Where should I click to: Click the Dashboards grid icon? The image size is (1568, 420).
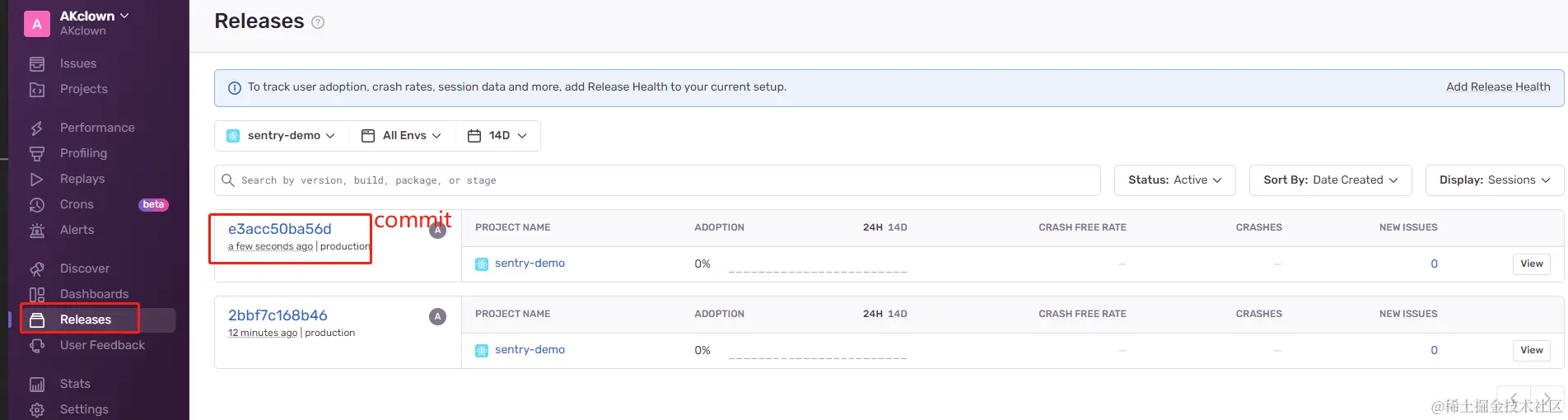click(x=37, y=294)
